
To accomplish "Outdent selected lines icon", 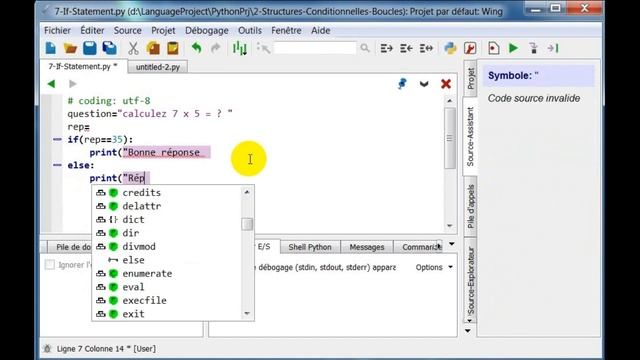I will point(406,48).
